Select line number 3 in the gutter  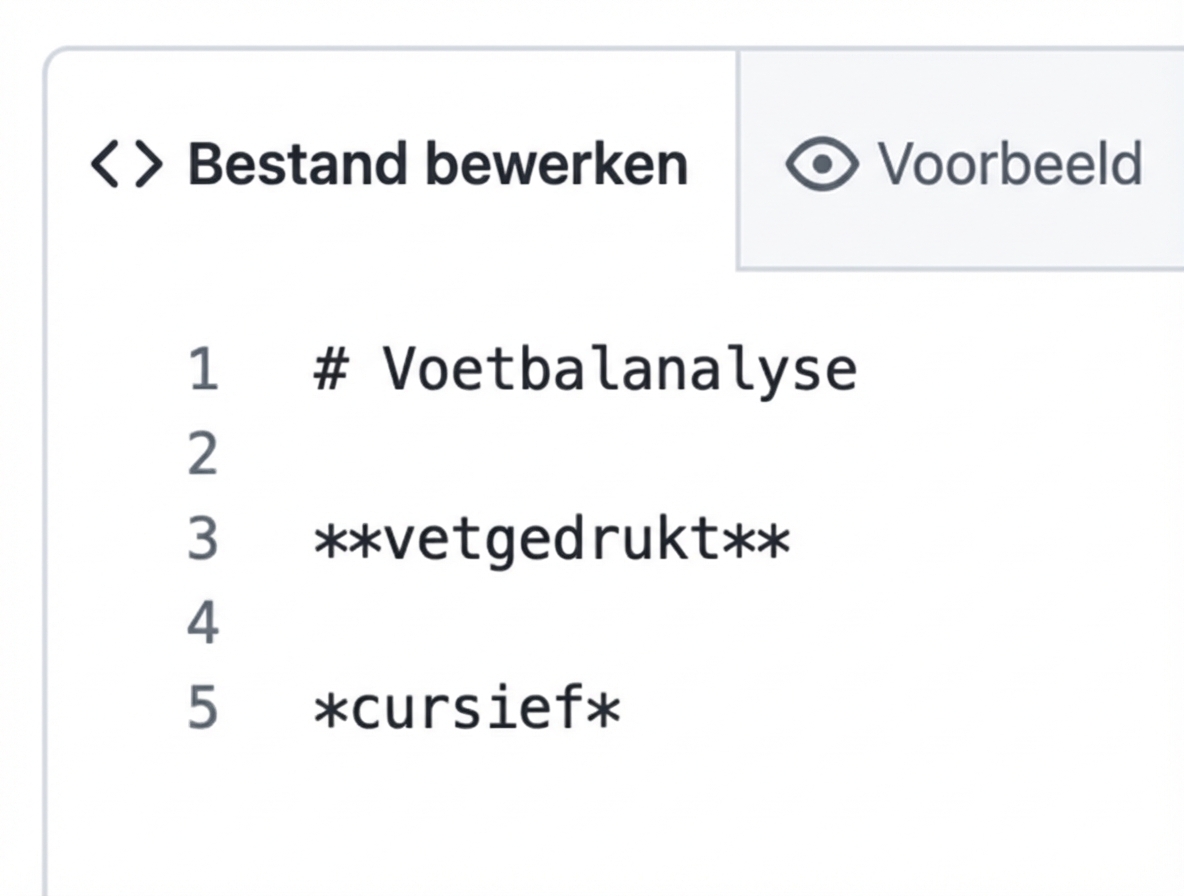click(203, 538)
